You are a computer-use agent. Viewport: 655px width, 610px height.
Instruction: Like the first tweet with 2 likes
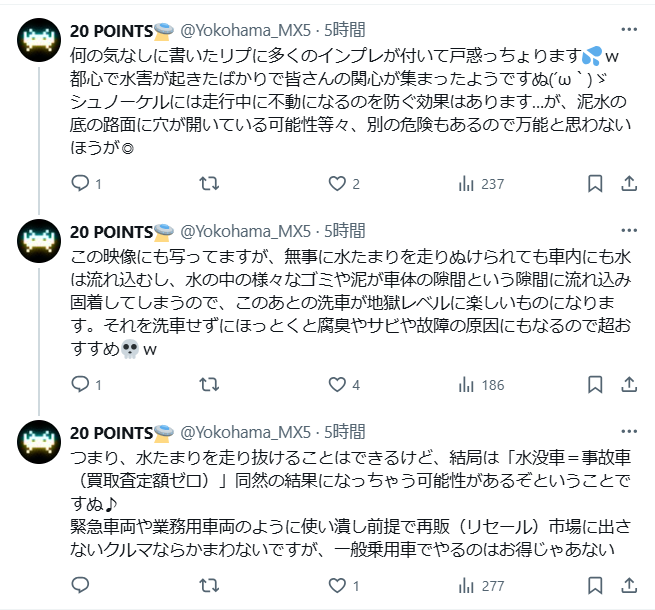point(338,183)
